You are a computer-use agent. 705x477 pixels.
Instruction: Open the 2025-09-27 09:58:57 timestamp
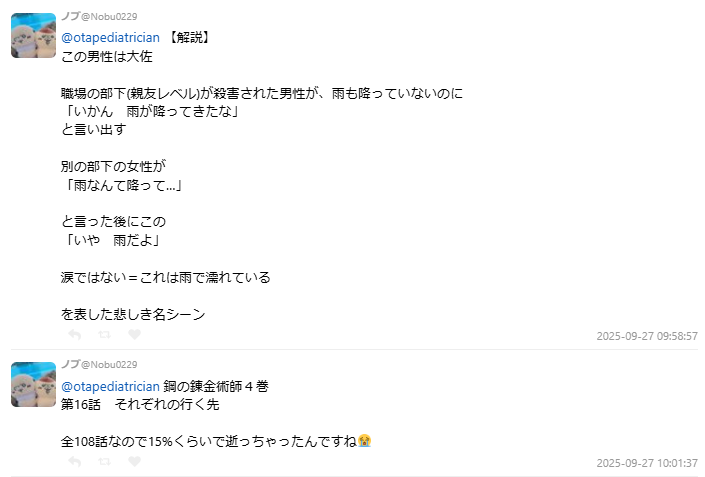(646, 336)
